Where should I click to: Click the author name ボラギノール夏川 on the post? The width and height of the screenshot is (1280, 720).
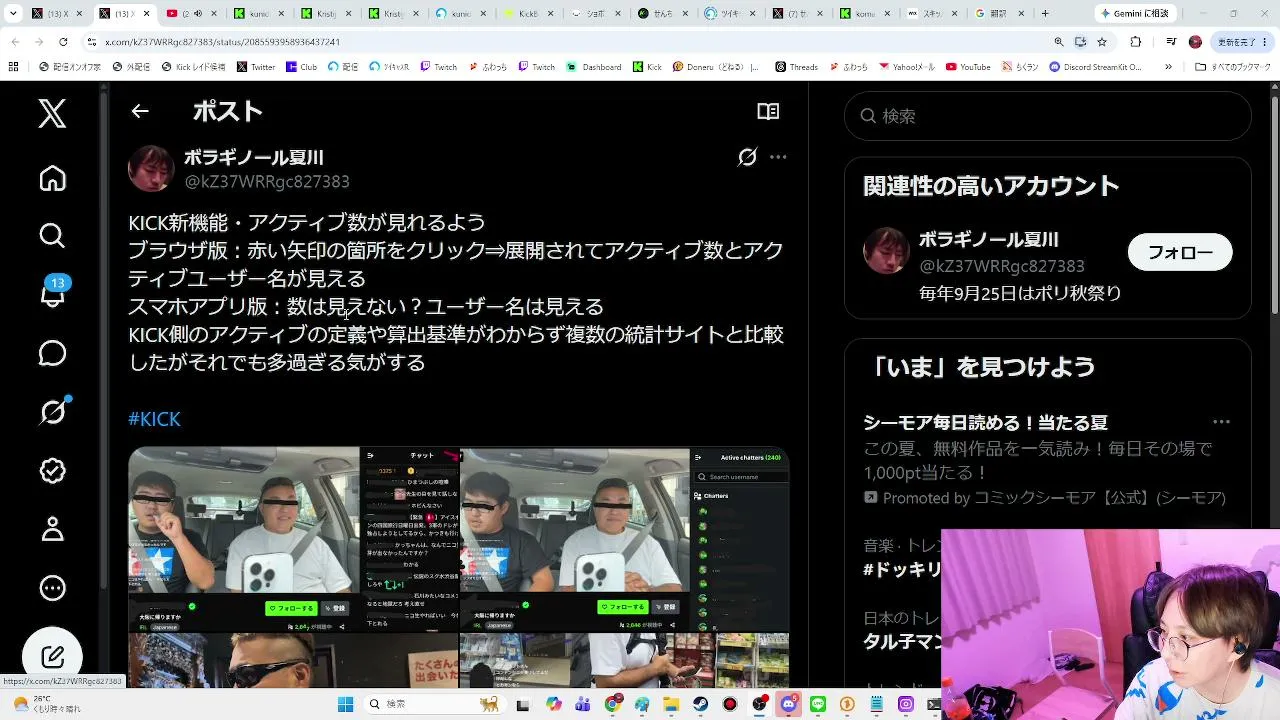[x=254, y=157]
